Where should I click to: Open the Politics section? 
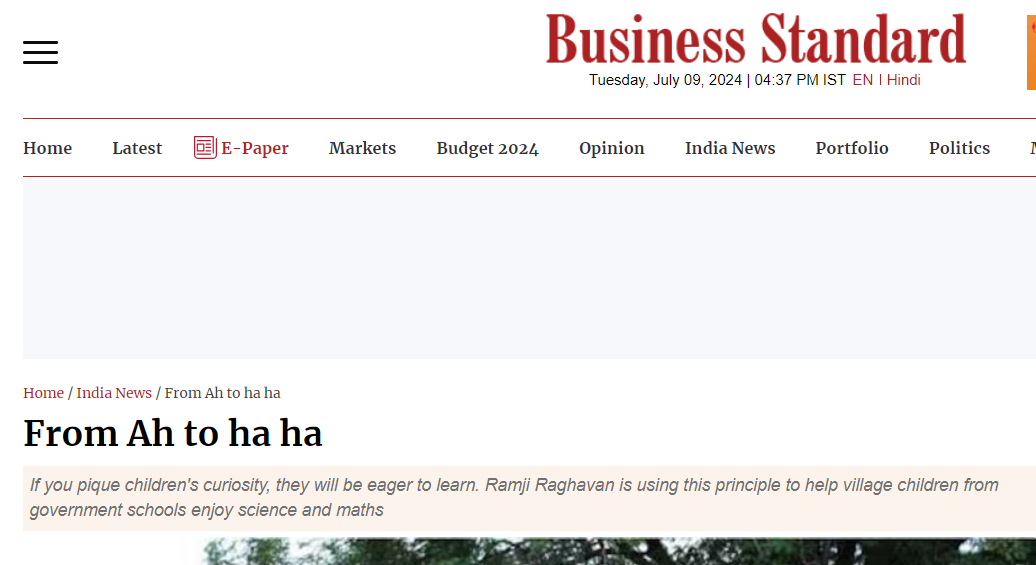[959, 148]
